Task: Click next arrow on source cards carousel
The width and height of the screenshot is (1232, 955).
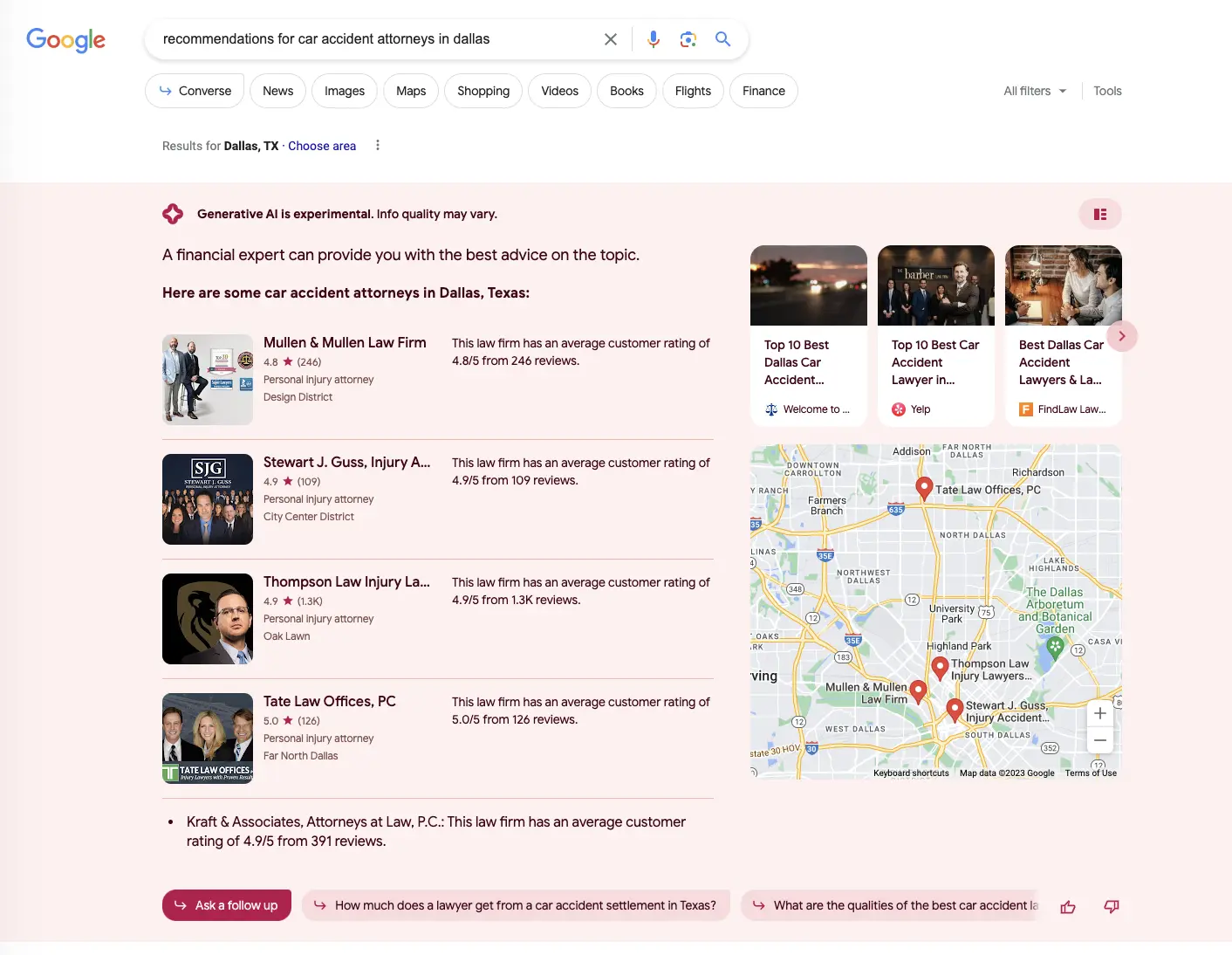Action: click(x=1122, y=336)
